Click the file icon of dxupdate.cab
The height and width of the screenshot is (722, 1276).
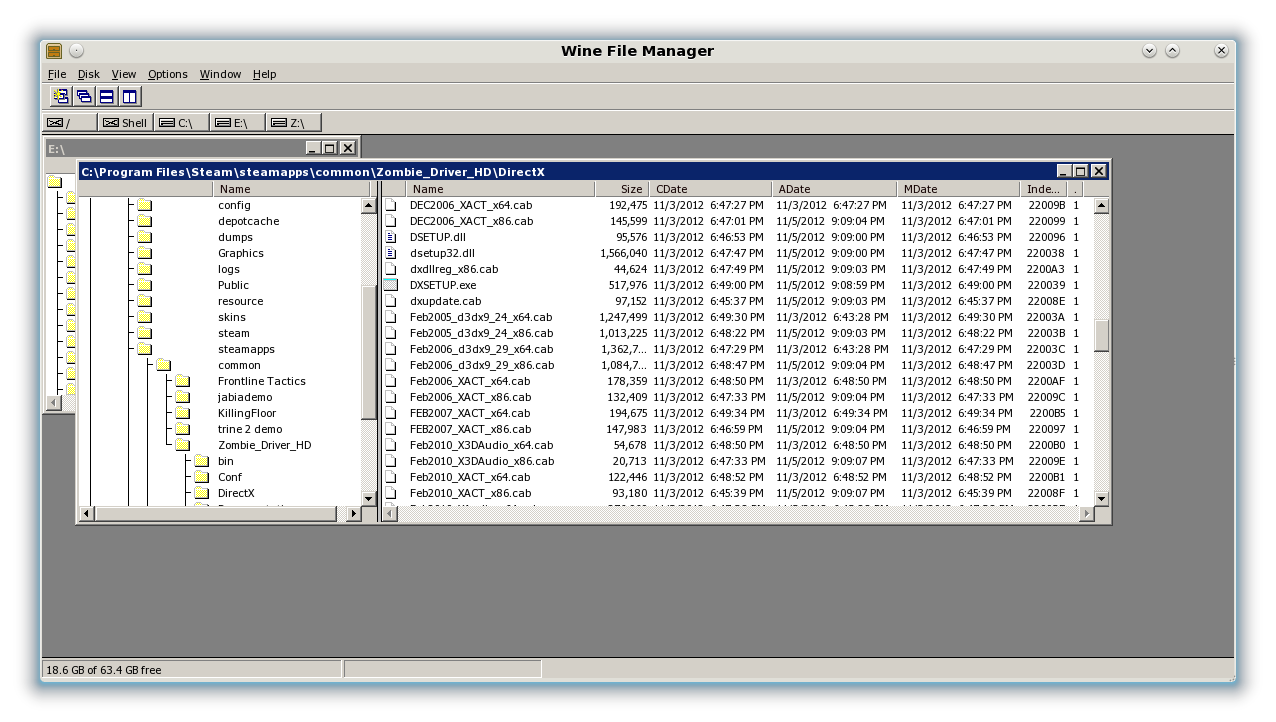(x=391, y=301)
